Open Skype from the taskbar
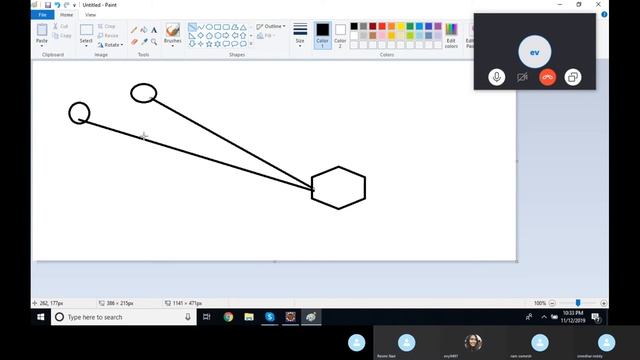The width and height of the screenshot is (640, 360). tap(270, 317)
